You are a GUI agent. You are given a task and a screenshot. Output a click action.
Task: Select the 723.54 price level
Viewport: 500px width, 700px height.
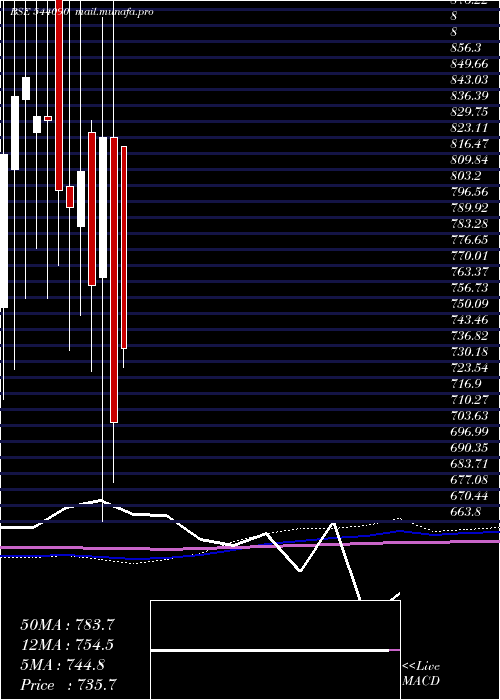click(x=469, y=368)
